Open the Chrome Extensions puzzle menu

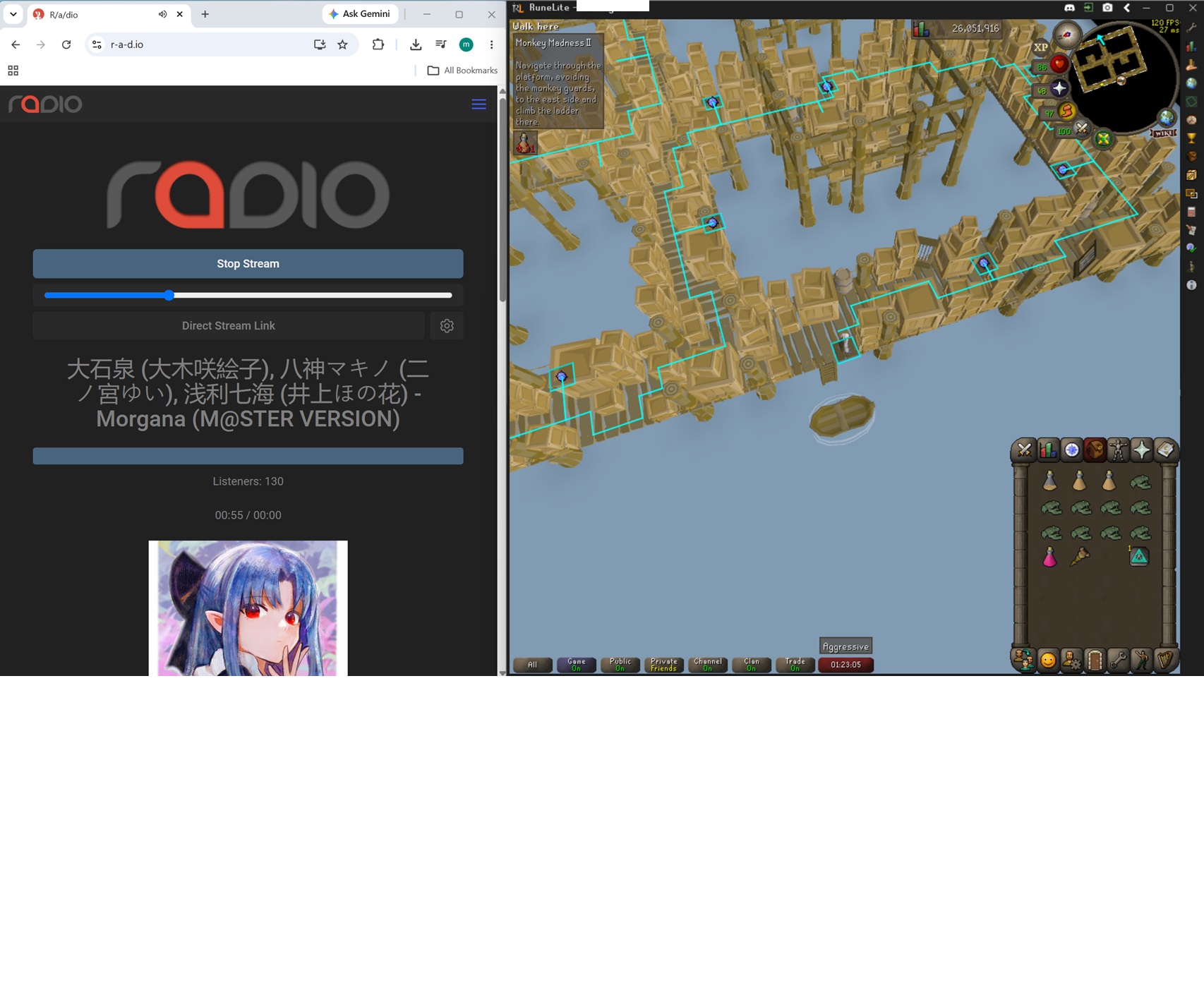point(378,44)
